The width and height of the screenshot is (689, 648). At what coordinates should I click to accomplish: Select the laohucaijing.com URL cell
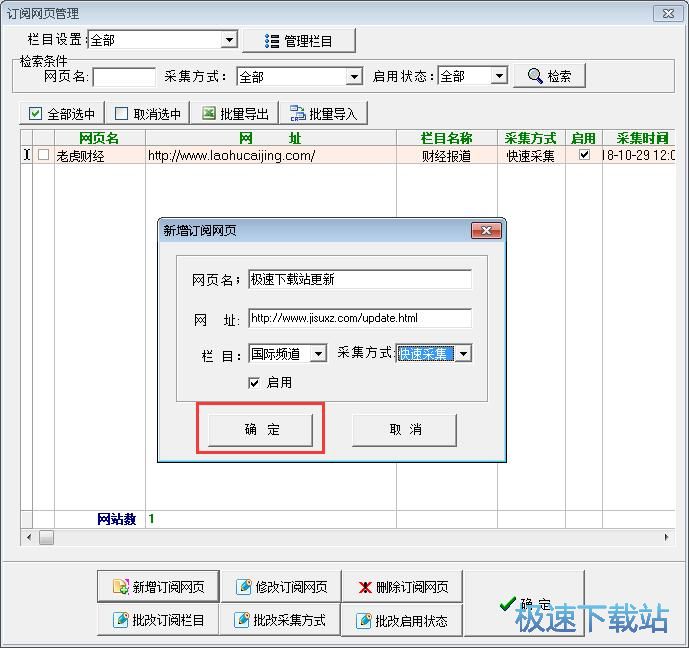click(271, 156)
